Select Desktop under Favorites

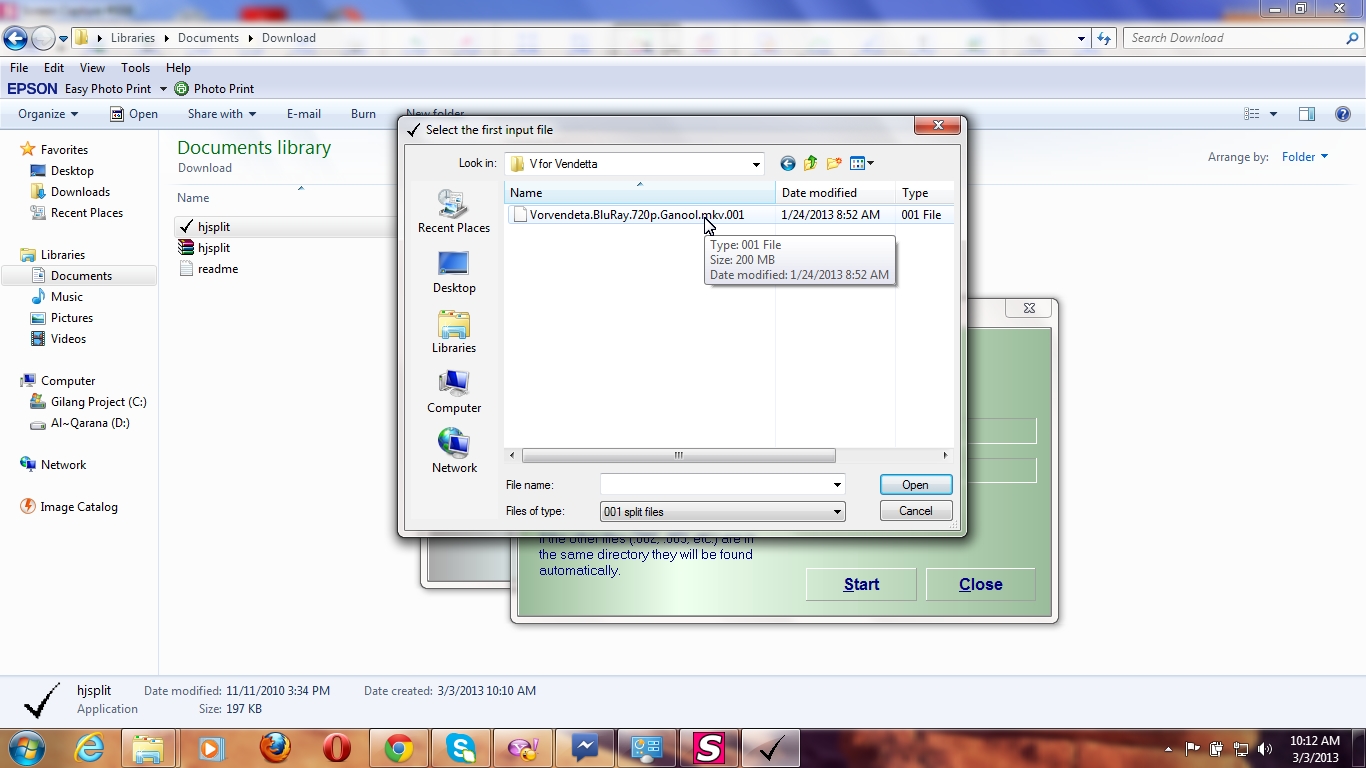click(72, 171)
